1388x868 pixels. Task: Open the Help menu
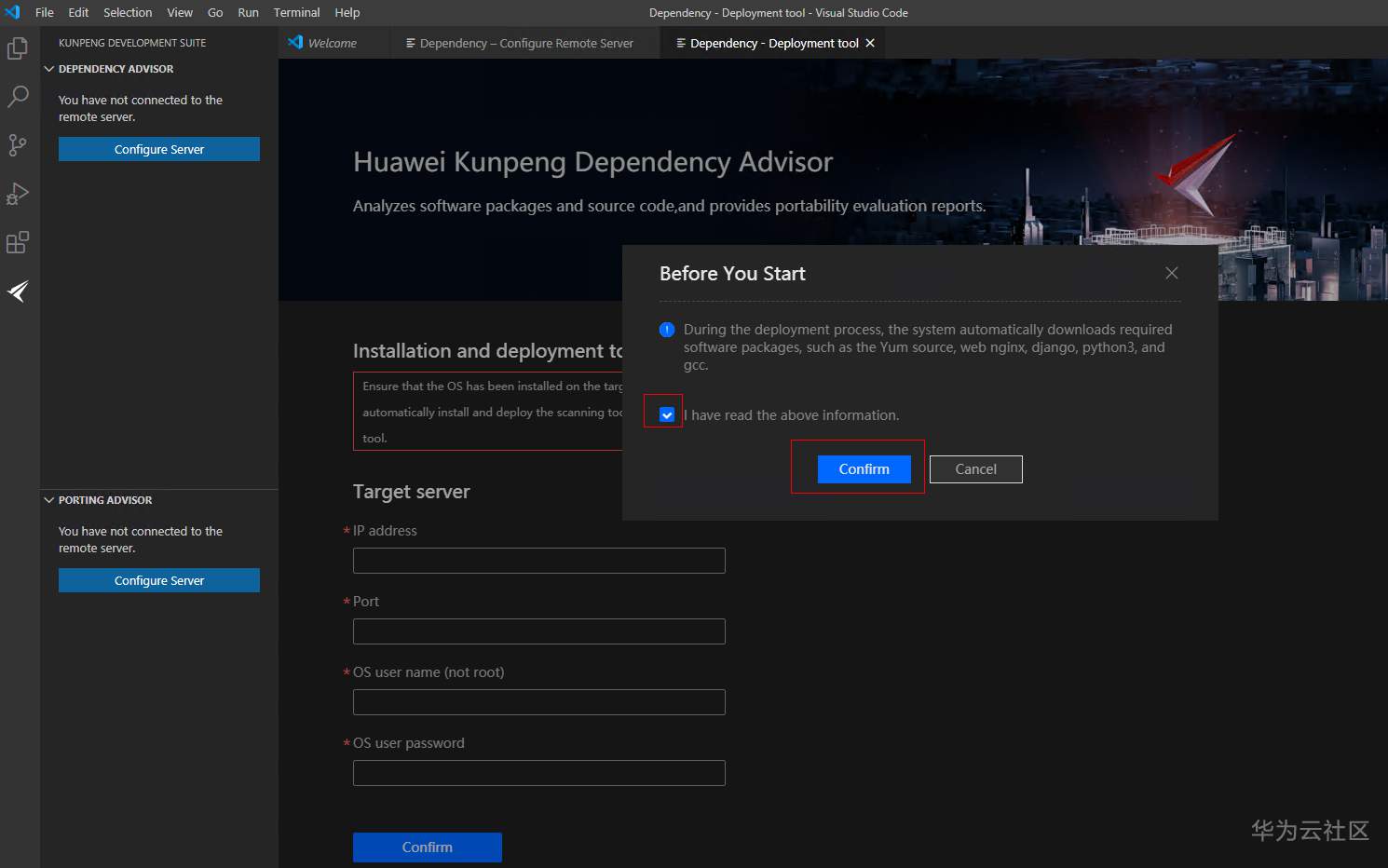pos(347,12)
